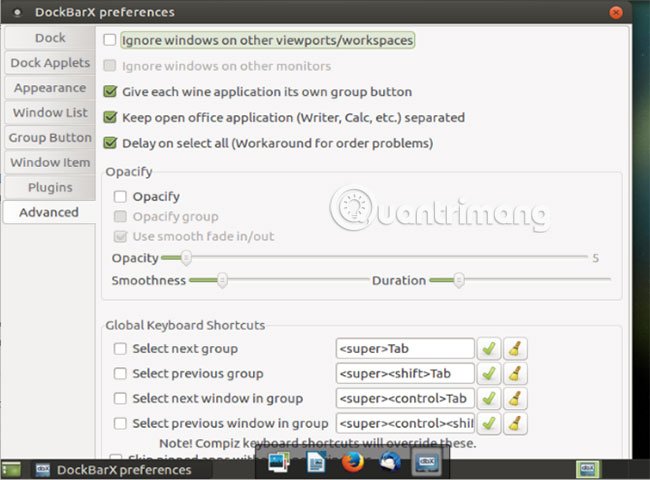Enable the Opacify checkbox
Image resolution: width=650 pixels, height=480 pixels.
coord(120,196)
